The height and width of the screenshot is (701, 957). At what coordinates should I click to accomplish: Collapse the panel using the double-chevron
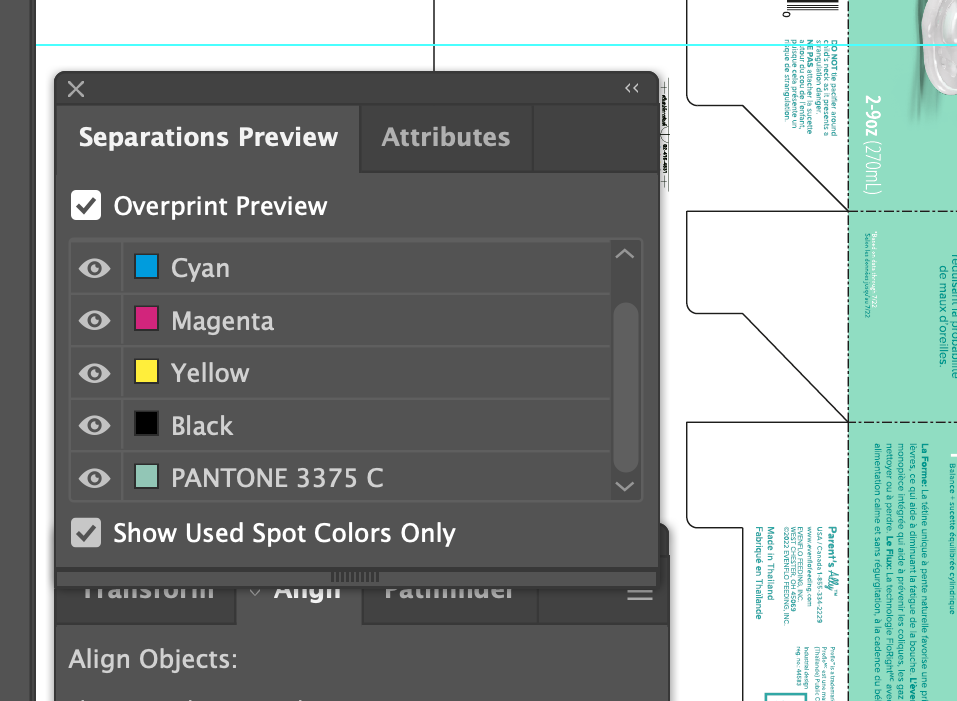click(x=631, y=88)
